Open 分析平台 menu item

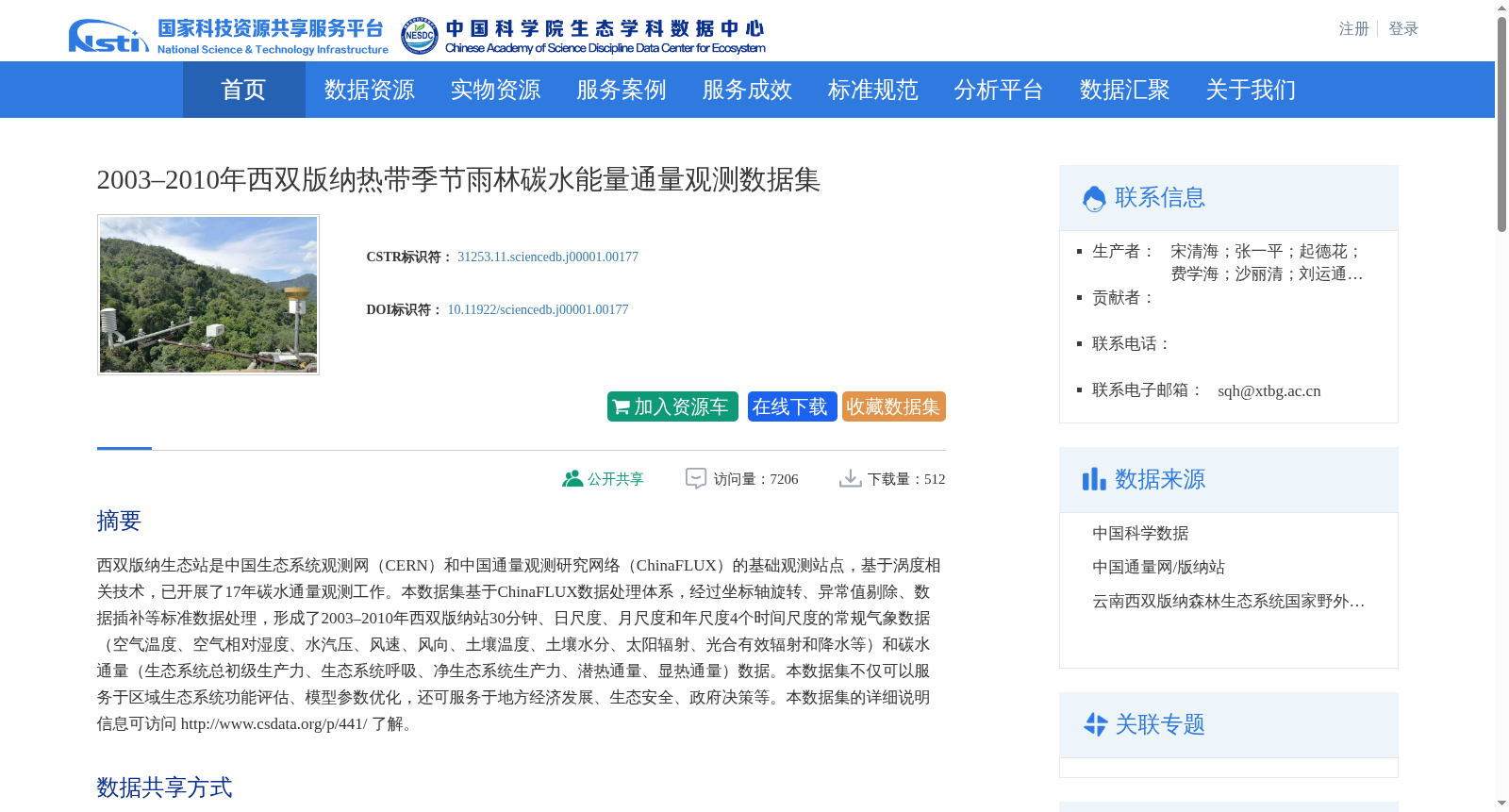tap(999, 90)
